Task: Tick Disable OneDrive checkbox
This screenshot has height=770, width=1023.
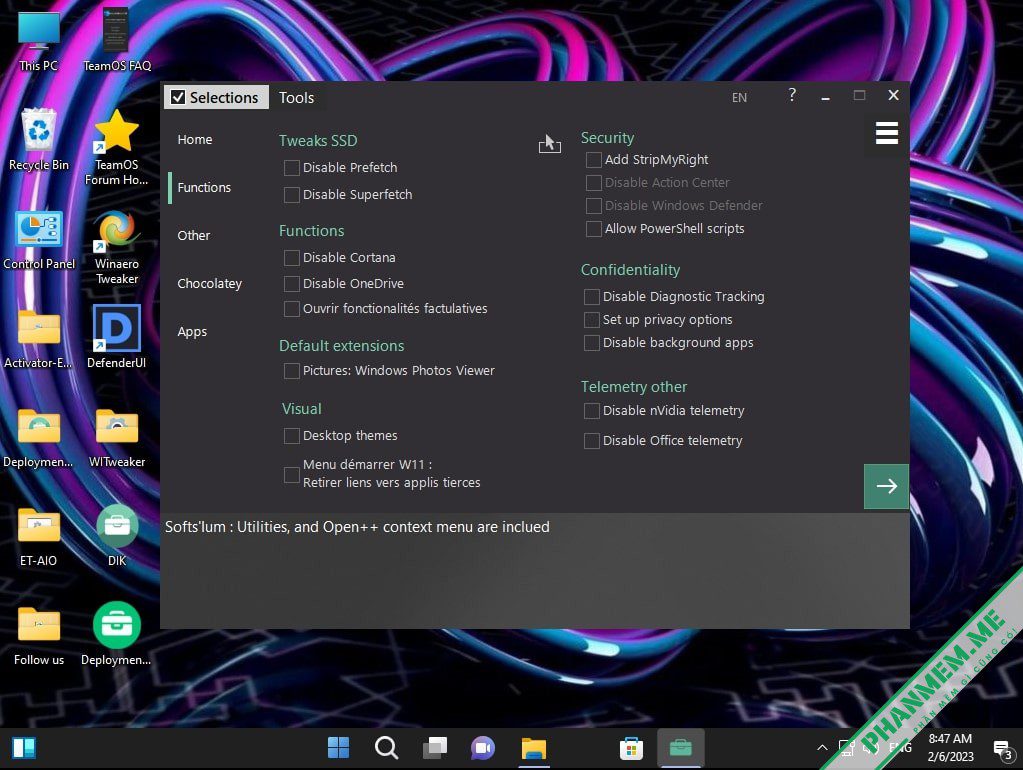Action: (x=292, y=284)
